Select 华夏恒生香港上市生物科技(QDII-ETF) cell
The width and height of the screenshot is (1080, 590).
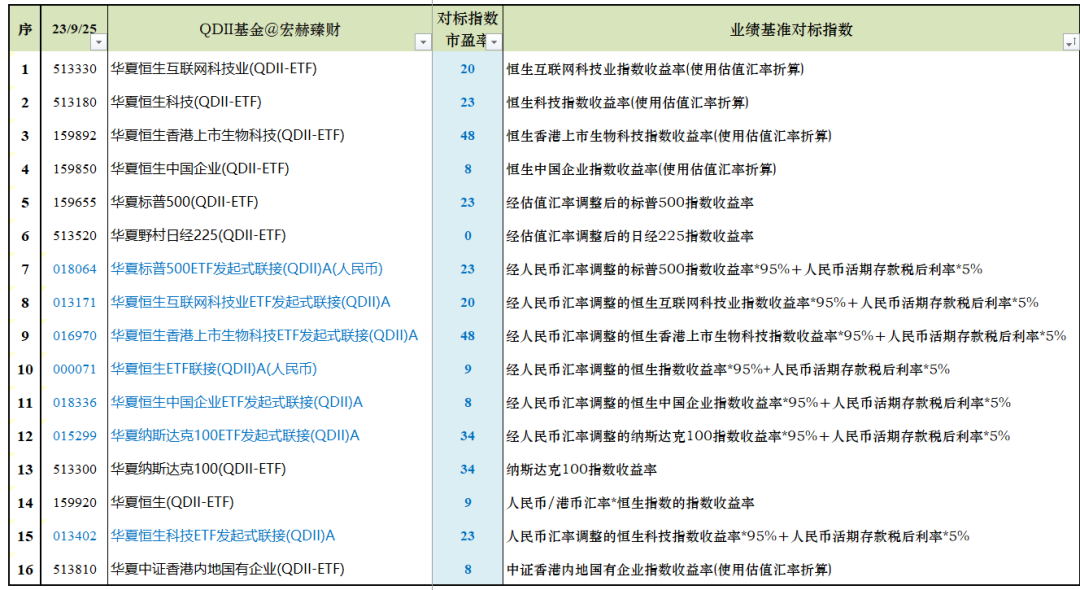coord(270,136)
